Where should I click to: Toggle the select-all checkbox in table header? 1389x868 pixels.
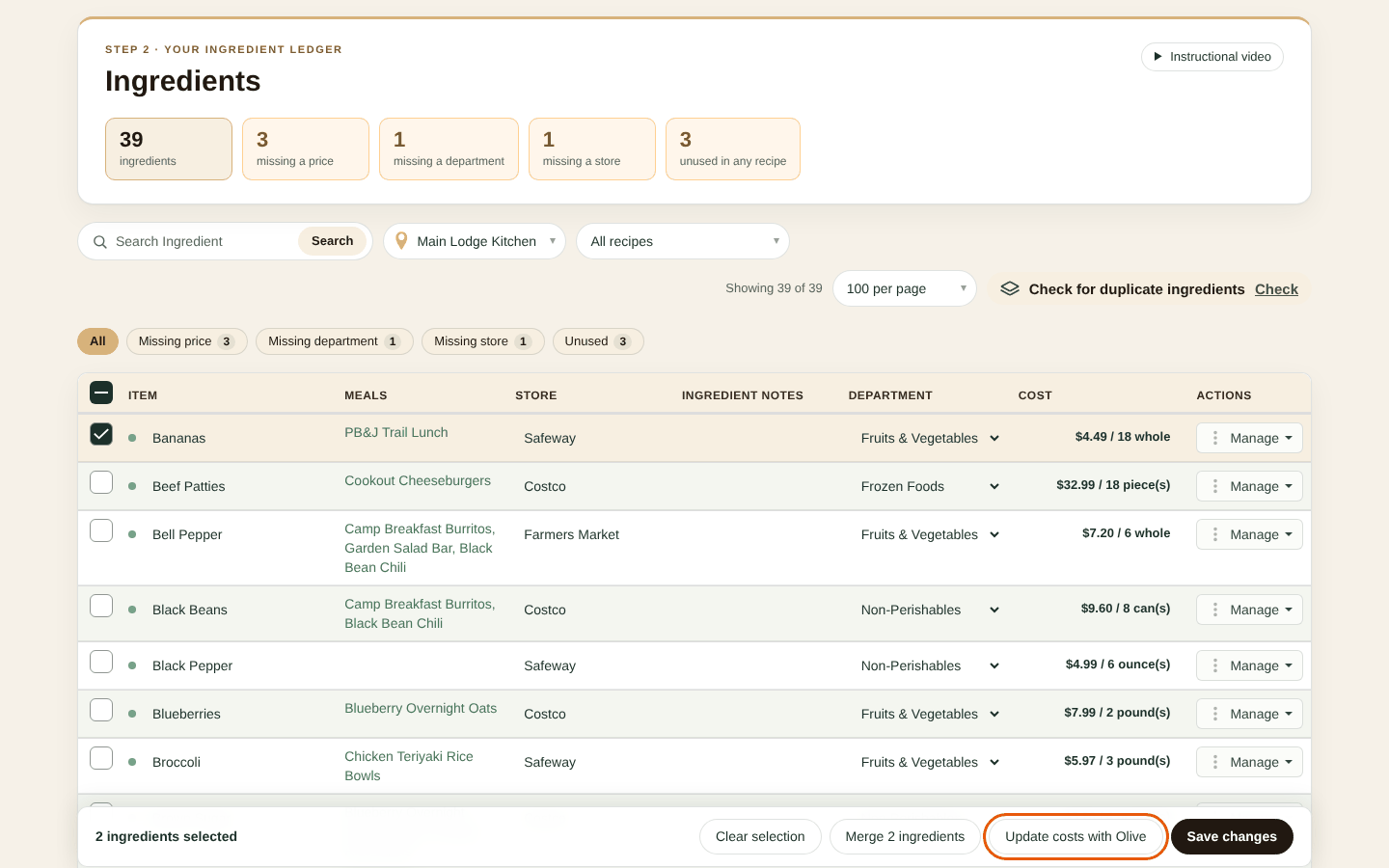101,393
